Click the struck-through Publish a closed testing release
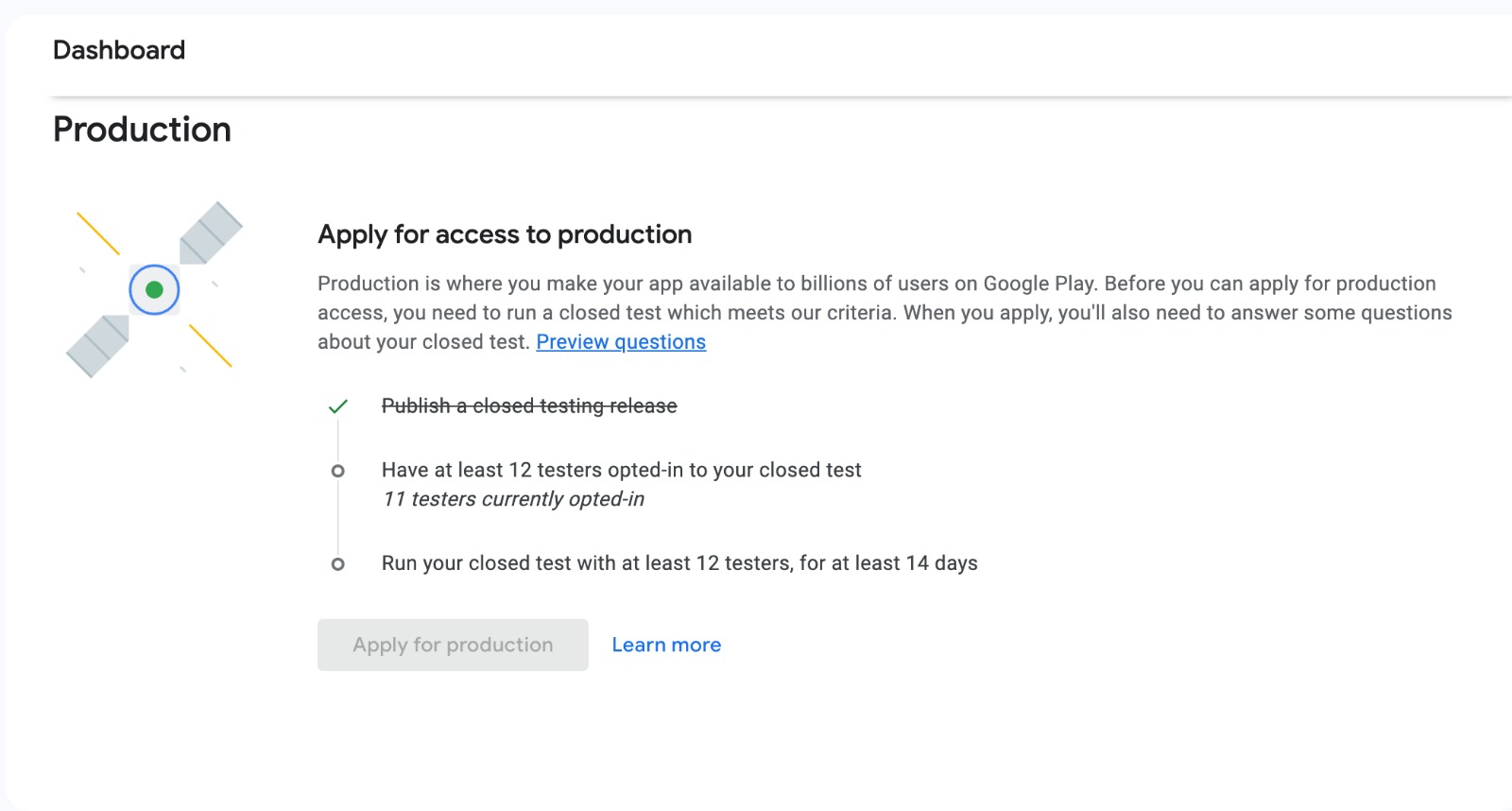The height and width of the screenshot is (811, 1512). 529,405
